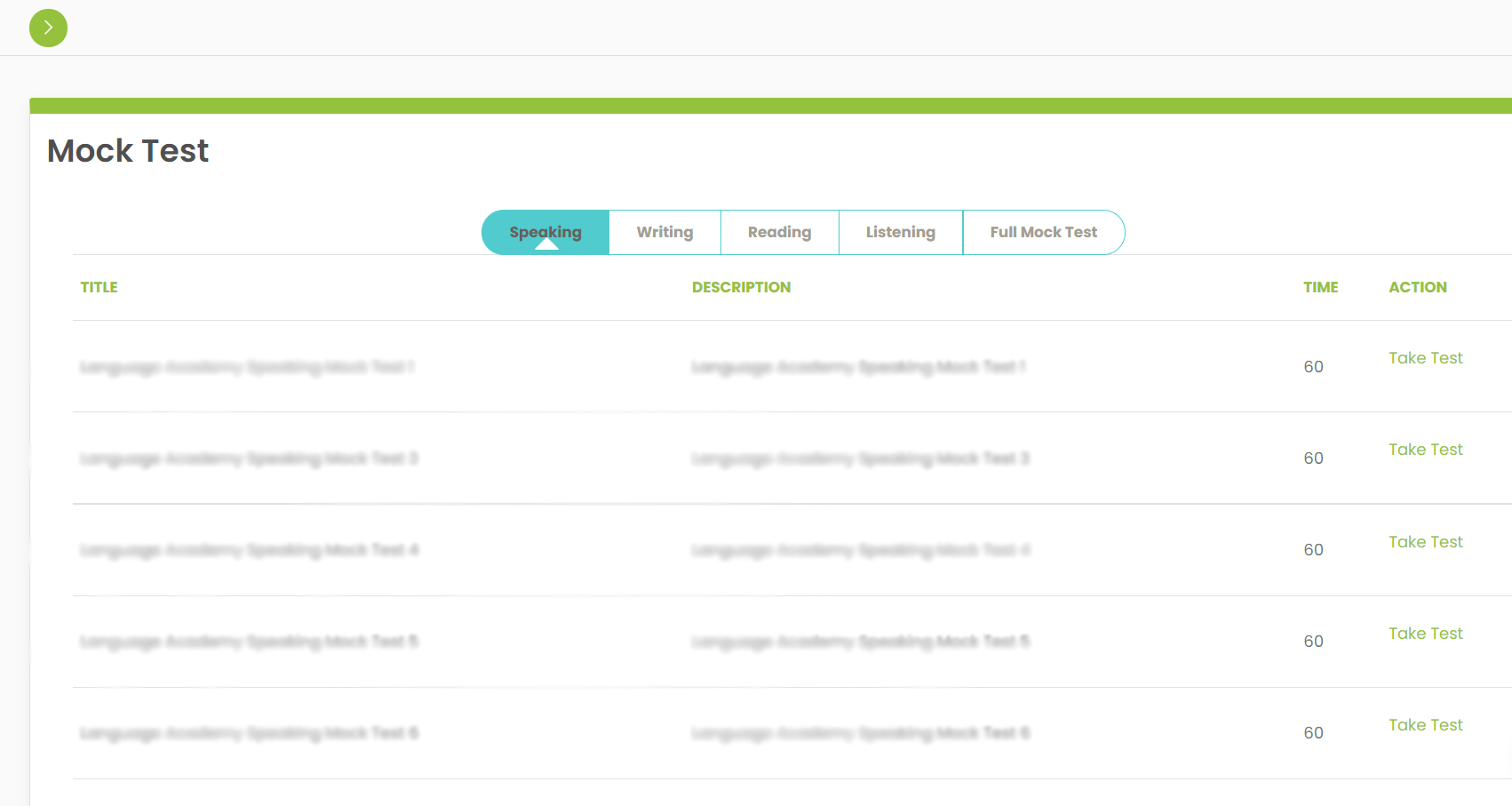This screenshot has height=806, width=1512.
Task: Open the Full Mock Test tab
Action: coord(1044,232)
